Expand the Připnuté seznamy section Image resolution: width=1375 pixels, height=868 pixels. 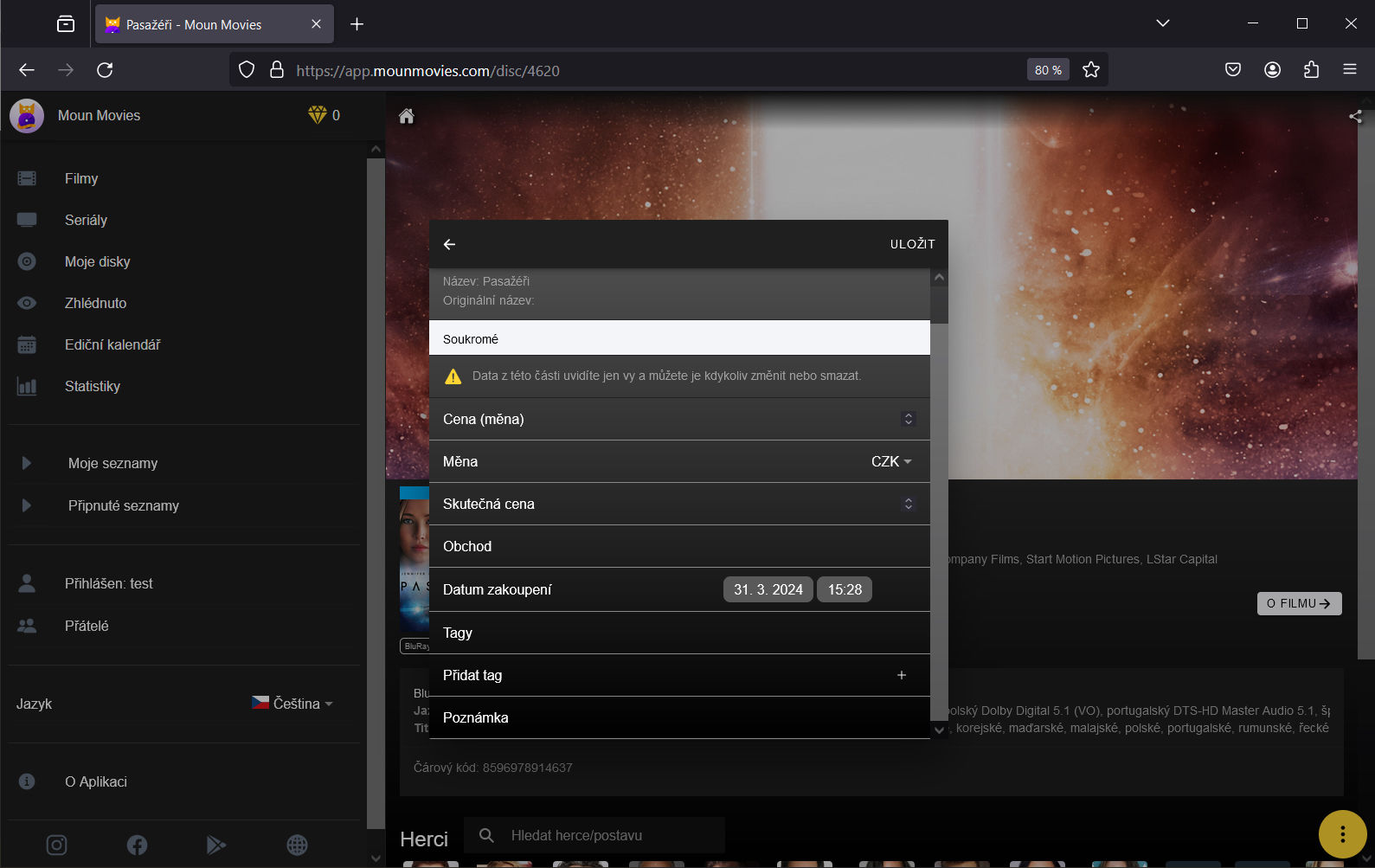point(27,505)
